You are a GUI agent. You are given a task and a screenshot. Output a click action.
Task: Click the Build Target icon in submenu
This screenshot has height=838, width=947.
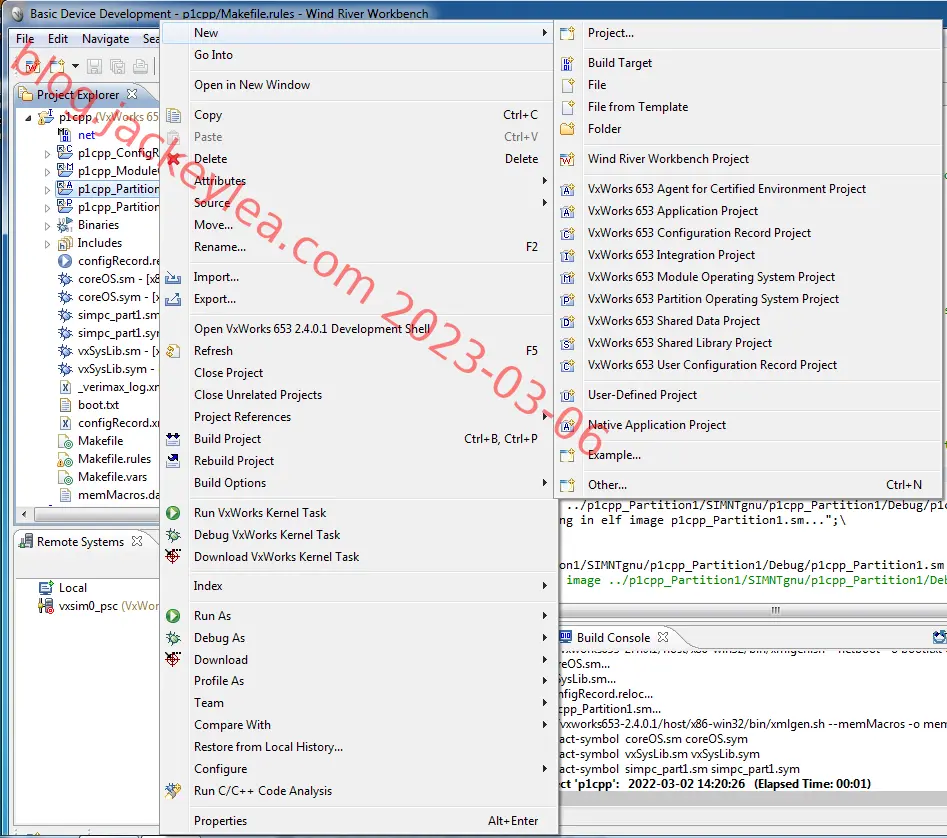coord(567,63)
